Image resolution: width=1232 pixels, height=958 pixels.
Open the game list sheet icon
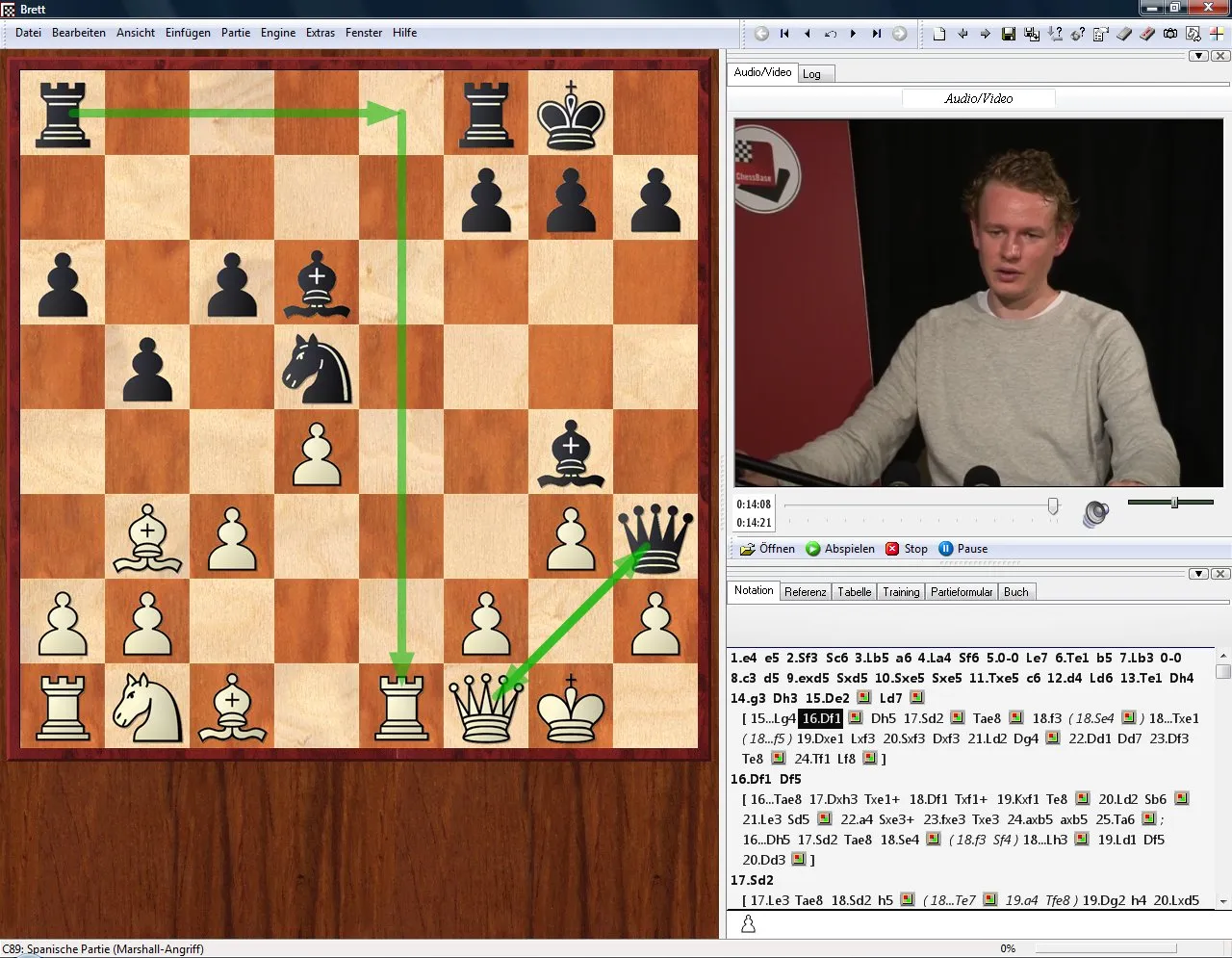pyautogui.click(x=1101, y=34)
